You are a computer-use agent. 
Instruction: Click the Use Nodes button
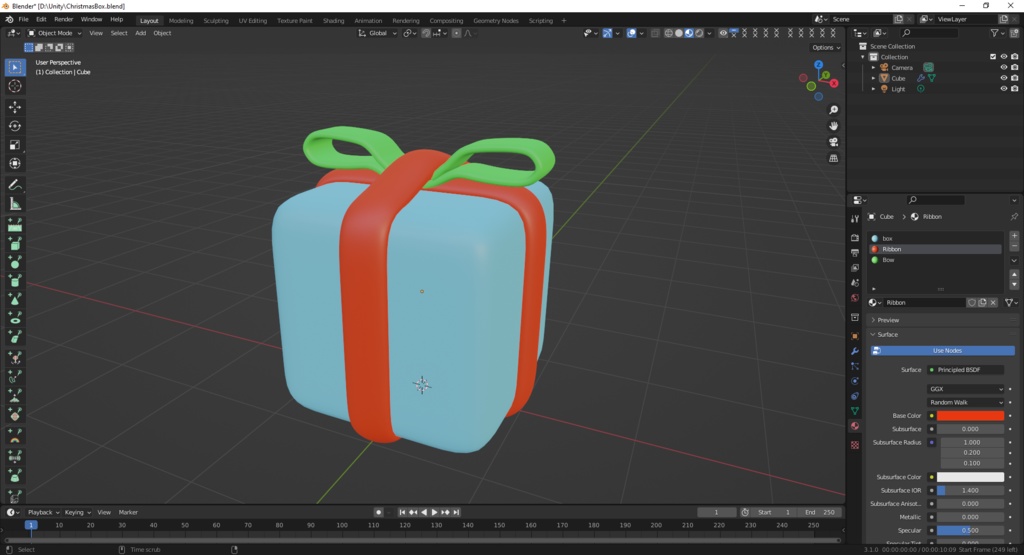[x=942, y=351]
